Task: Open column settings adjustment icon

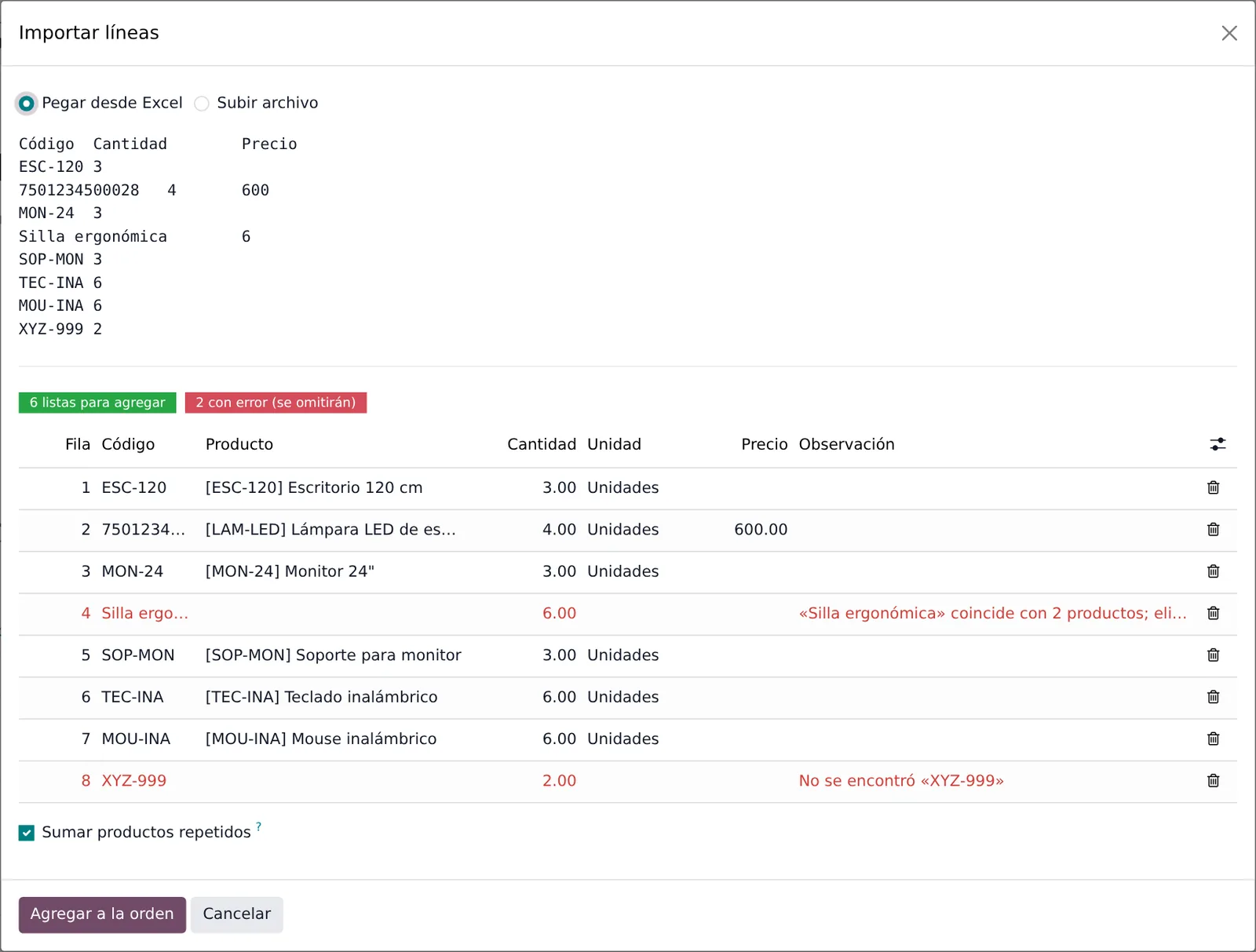Action: pyautogui.click(x=1218, y=444)
